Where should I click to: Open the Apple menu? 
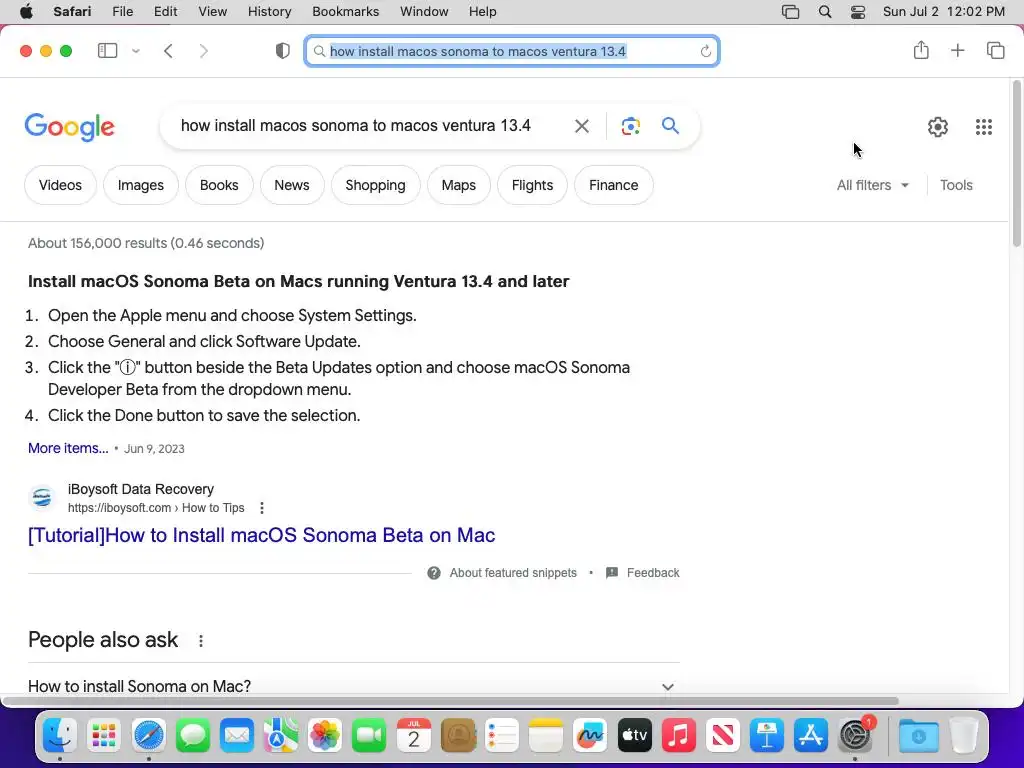[26, 12]
